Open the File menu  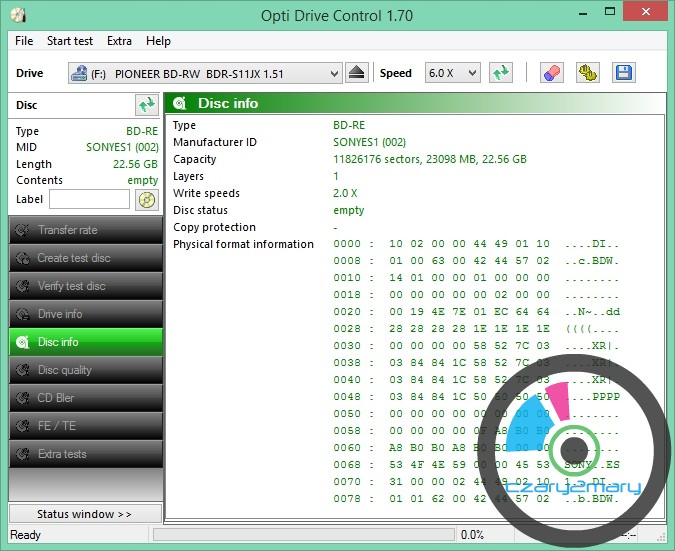pos(24,41)
